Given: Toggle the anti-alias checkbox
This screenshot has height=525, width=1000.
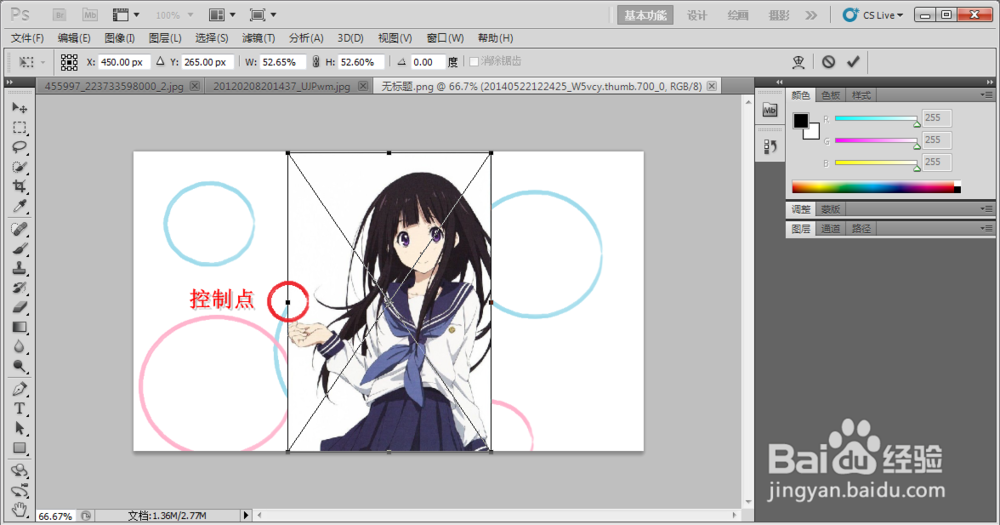Looking at the screenshot, I should point(474,62).
